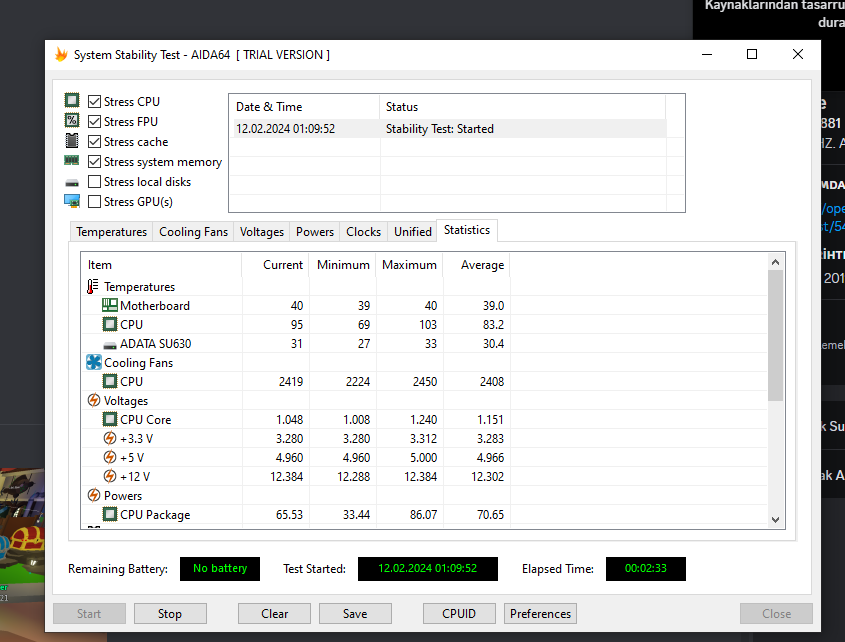Click the Elapsed Time display 00:02:33
This screenshot has width=845, height=642.
[x=646, y=569]
